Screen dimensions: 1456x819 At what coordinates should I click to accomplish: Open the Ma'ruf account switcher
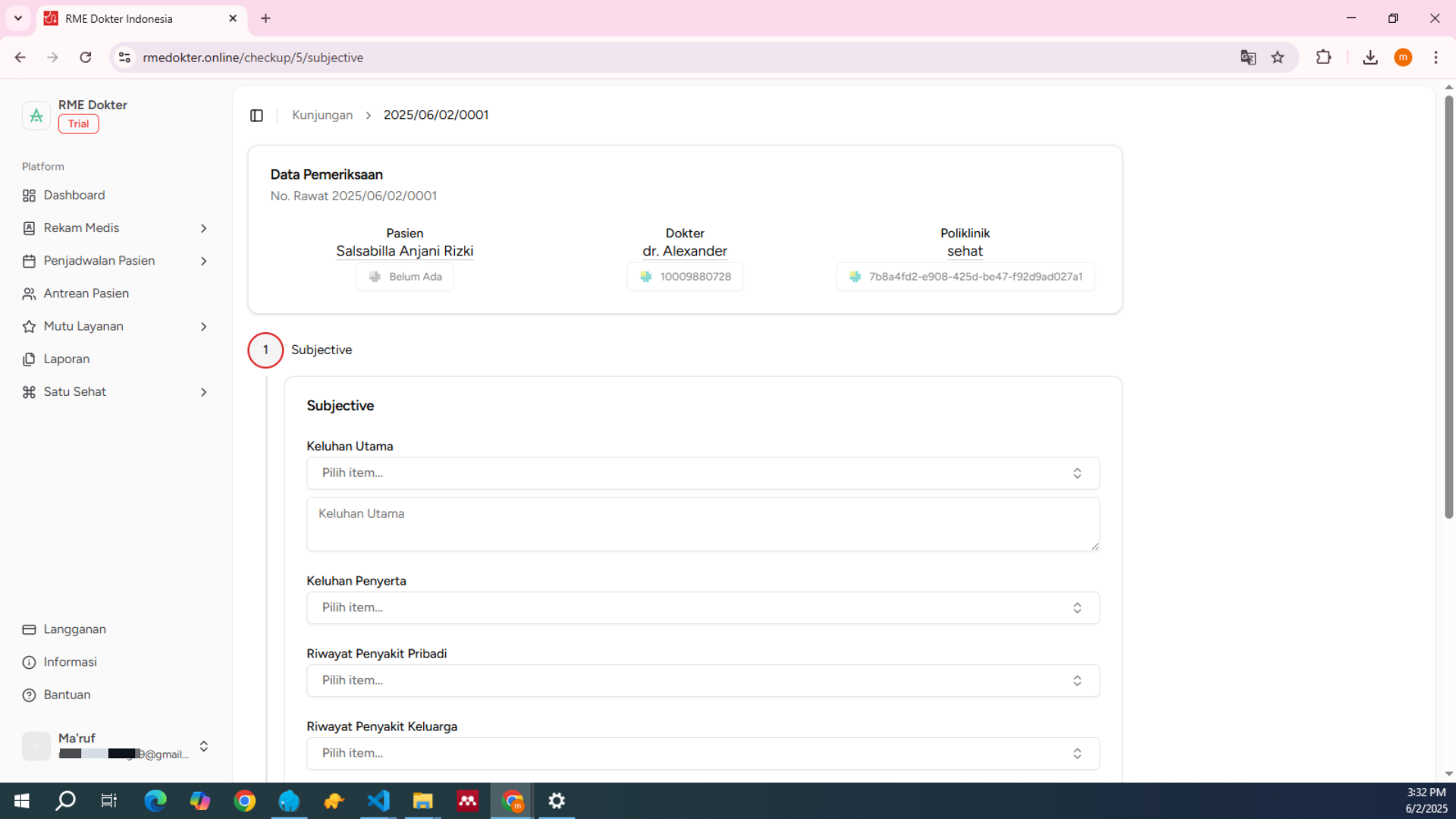[203, 746]
